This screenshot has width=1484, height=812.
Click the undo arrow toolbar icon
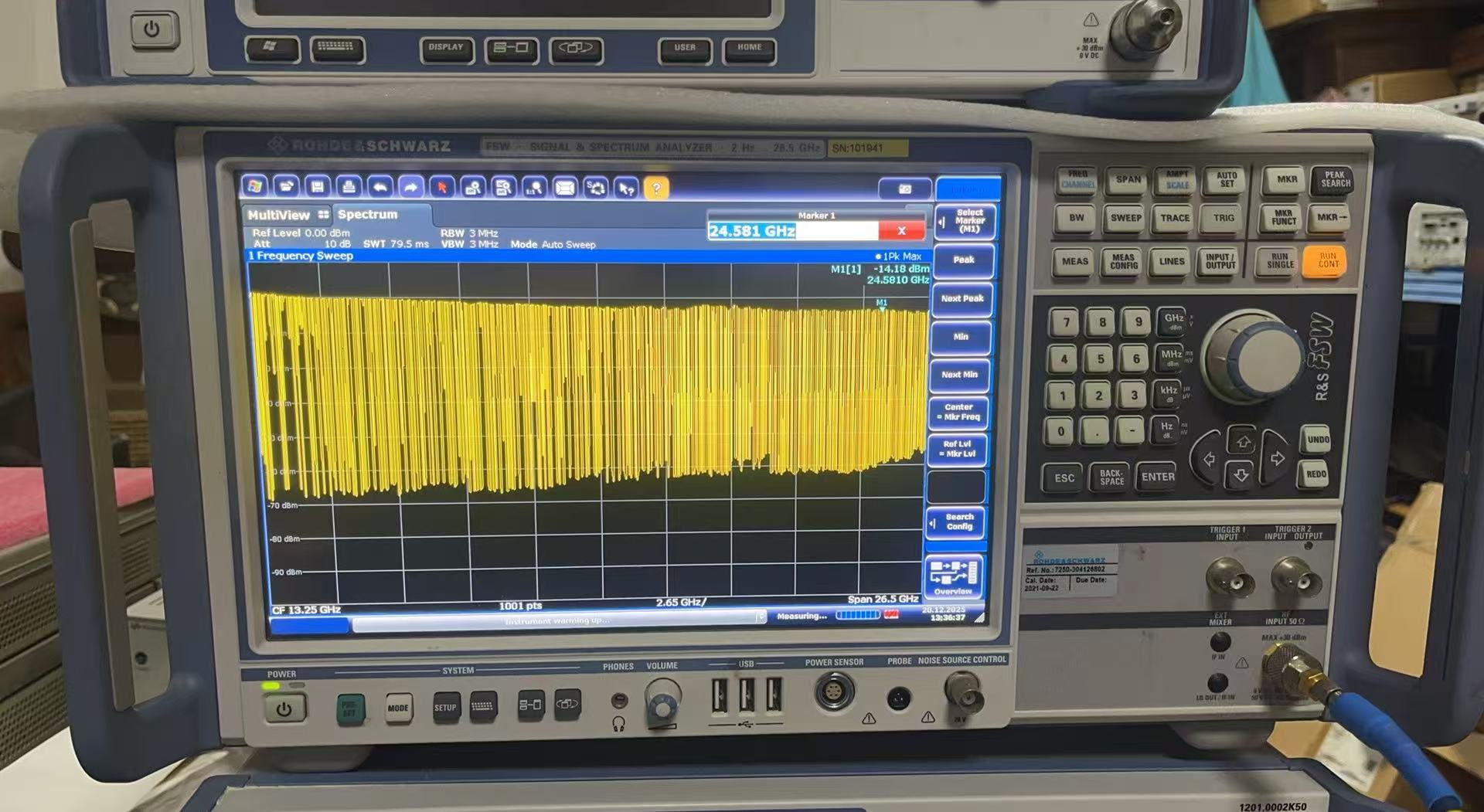(380, 187)
